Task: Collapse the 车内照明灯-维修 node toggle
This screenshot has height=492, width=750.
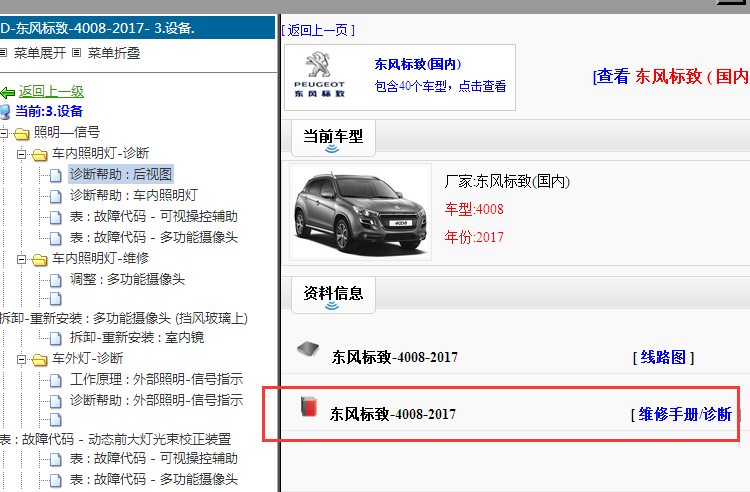Action: click(22, 259)
